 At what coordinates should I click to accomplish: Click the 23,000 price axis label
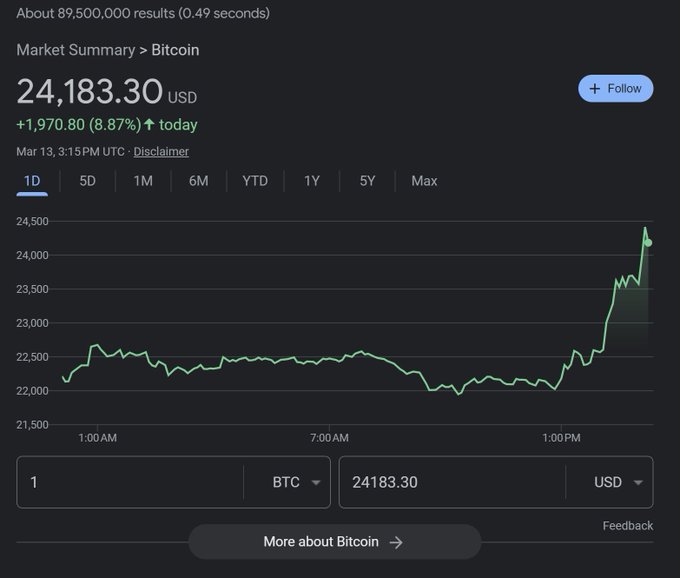click(x=33, y=323)
